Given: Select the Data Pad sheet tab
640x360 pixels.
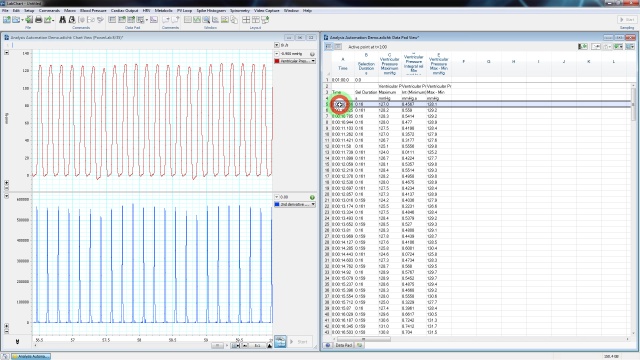Looking at the screenshot, I should (343, 345).
